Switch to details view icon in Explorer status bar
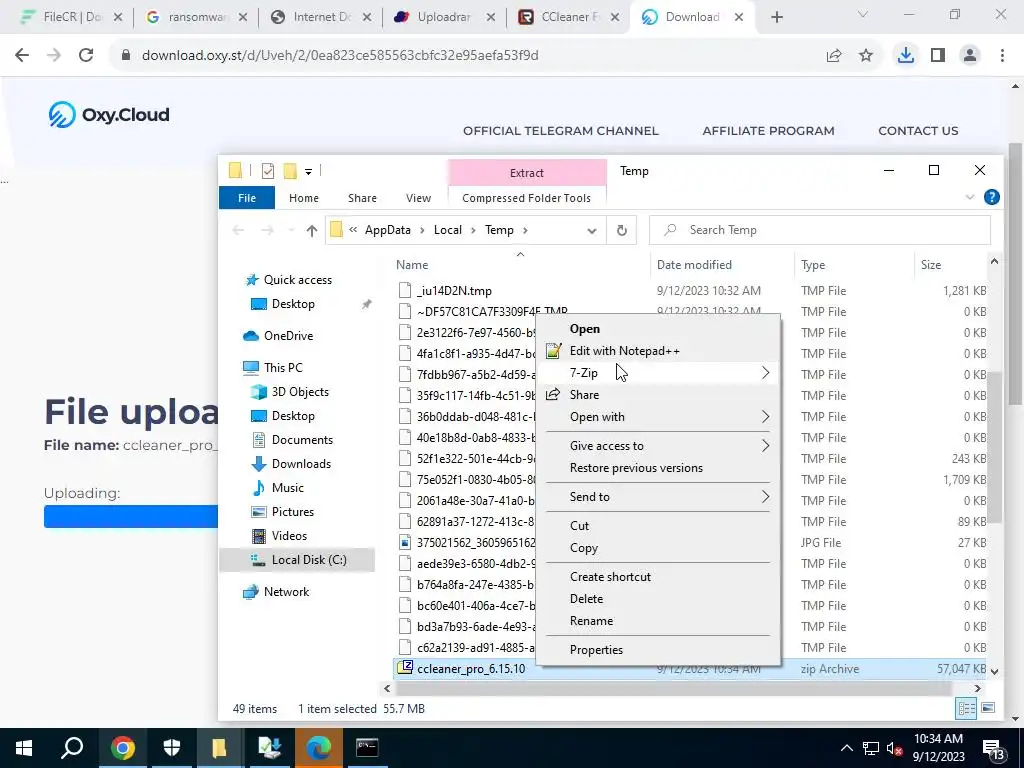The width and height of the screenshot is (1024, 768). [966, 708]
